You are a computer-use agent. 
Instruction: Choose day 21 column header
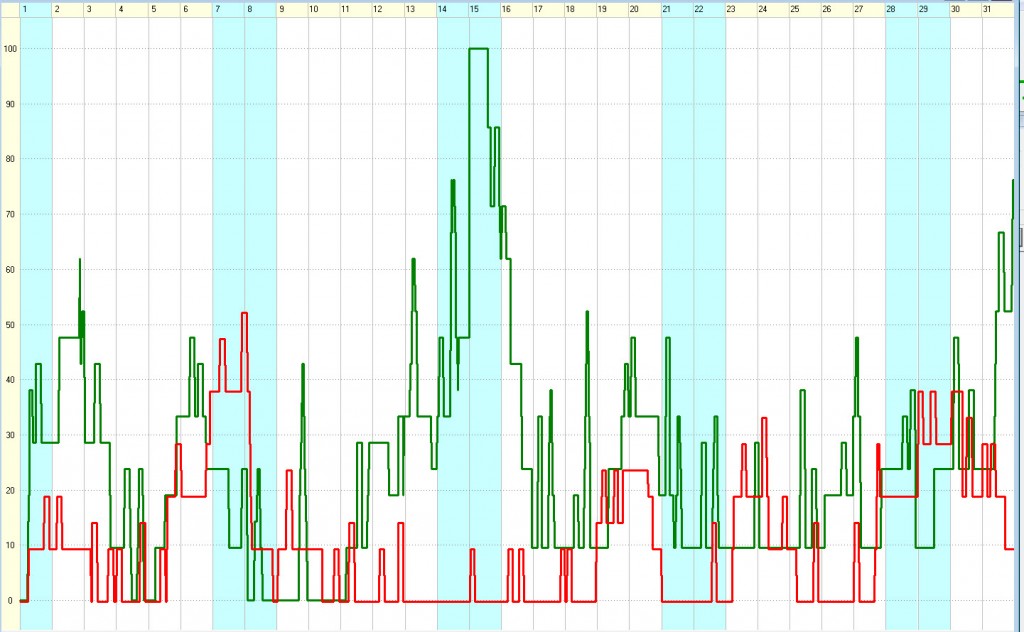(677, 9)
